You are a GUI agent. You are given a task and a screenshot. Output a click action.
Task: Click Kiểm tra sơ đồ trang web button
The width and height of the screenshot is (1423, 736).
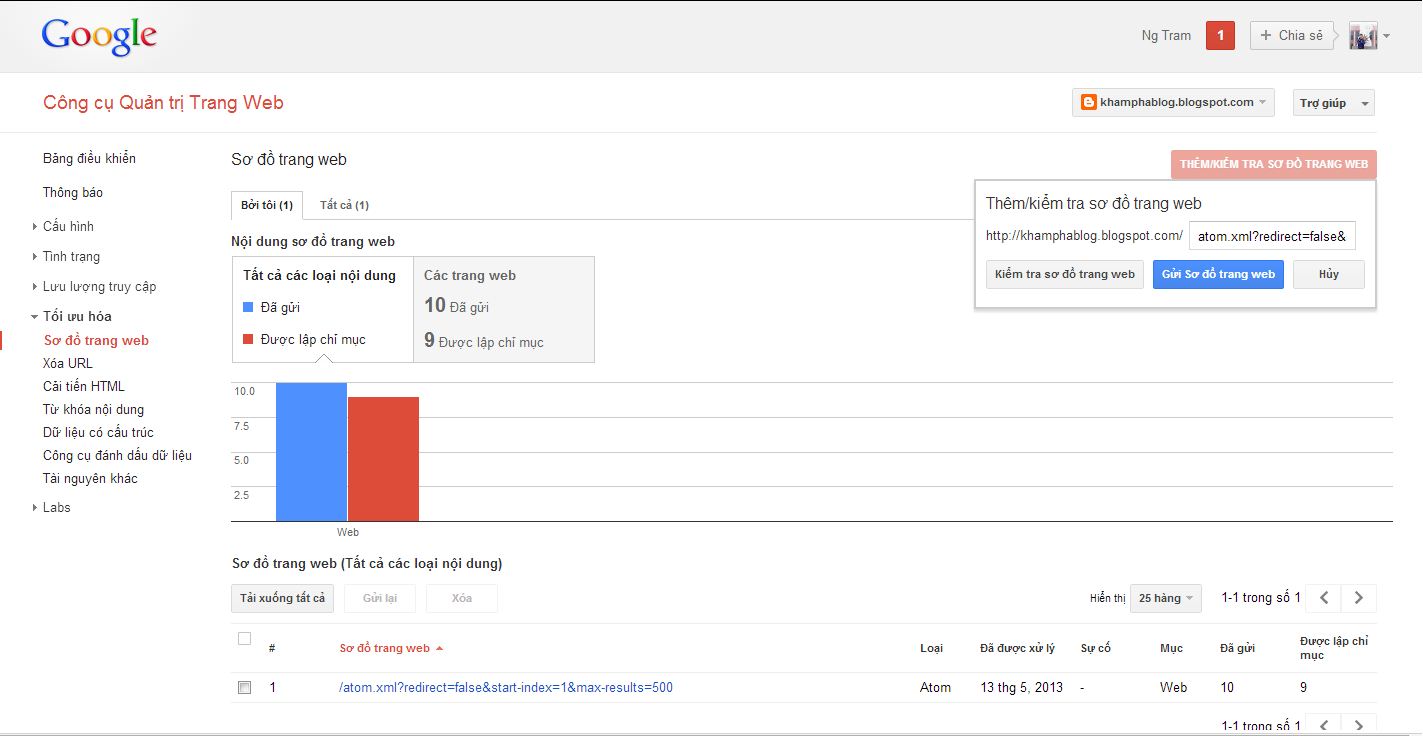click(1065, 274)
